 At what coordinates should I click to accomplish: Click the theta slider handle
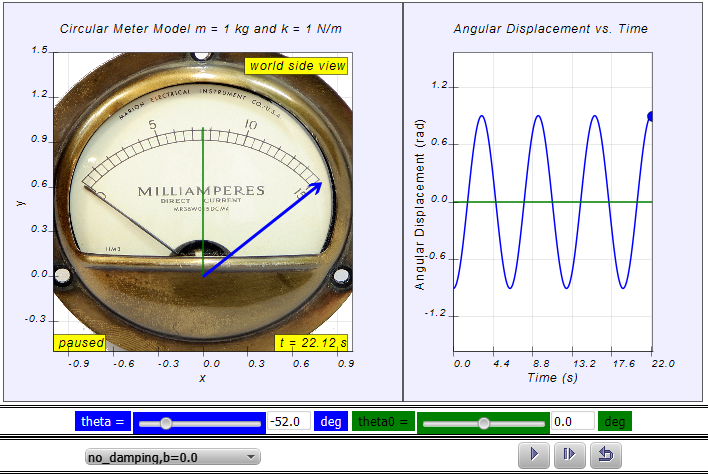(166, 423)
